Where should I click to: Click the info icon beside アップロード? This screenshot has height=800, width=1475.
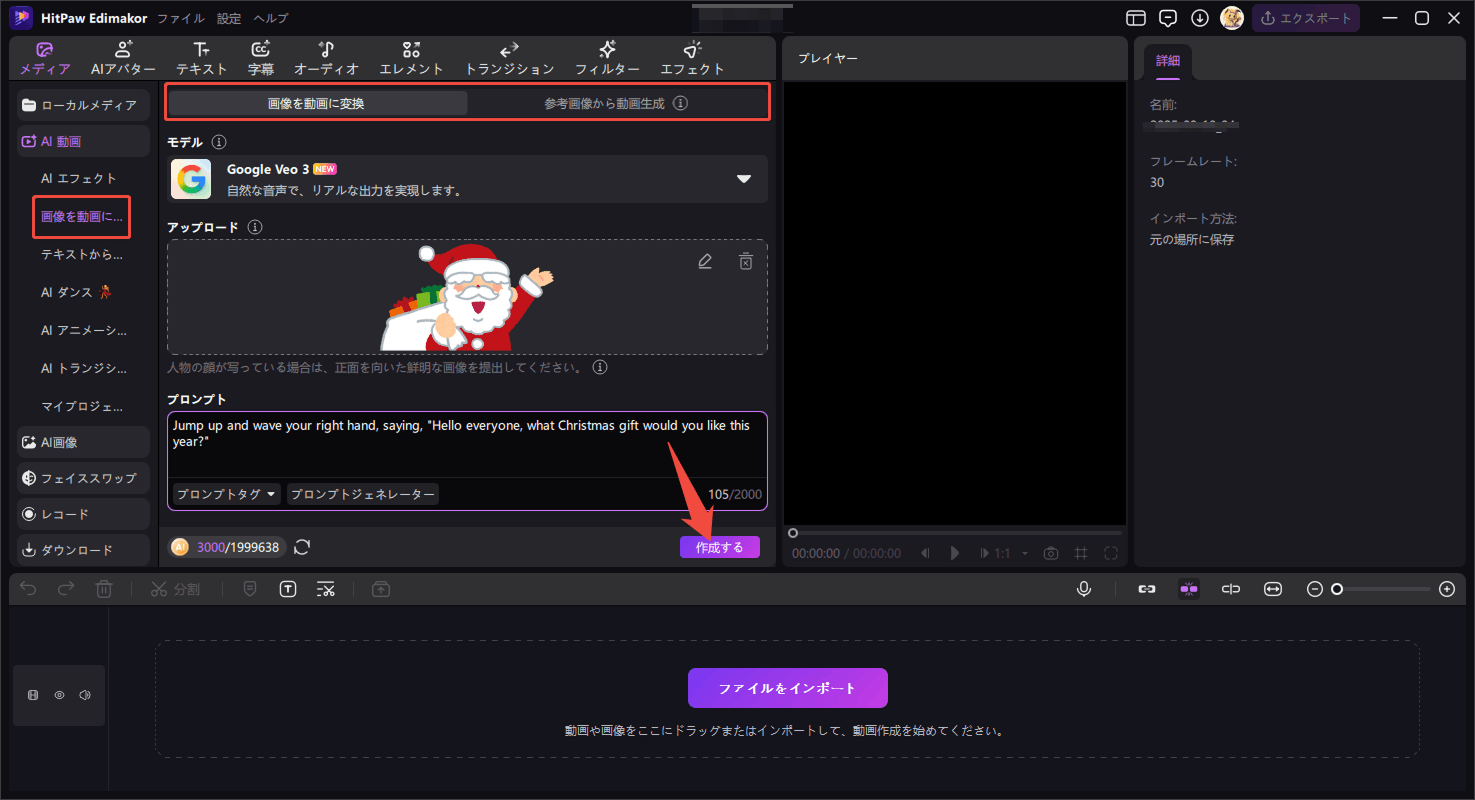pos(255,227)
